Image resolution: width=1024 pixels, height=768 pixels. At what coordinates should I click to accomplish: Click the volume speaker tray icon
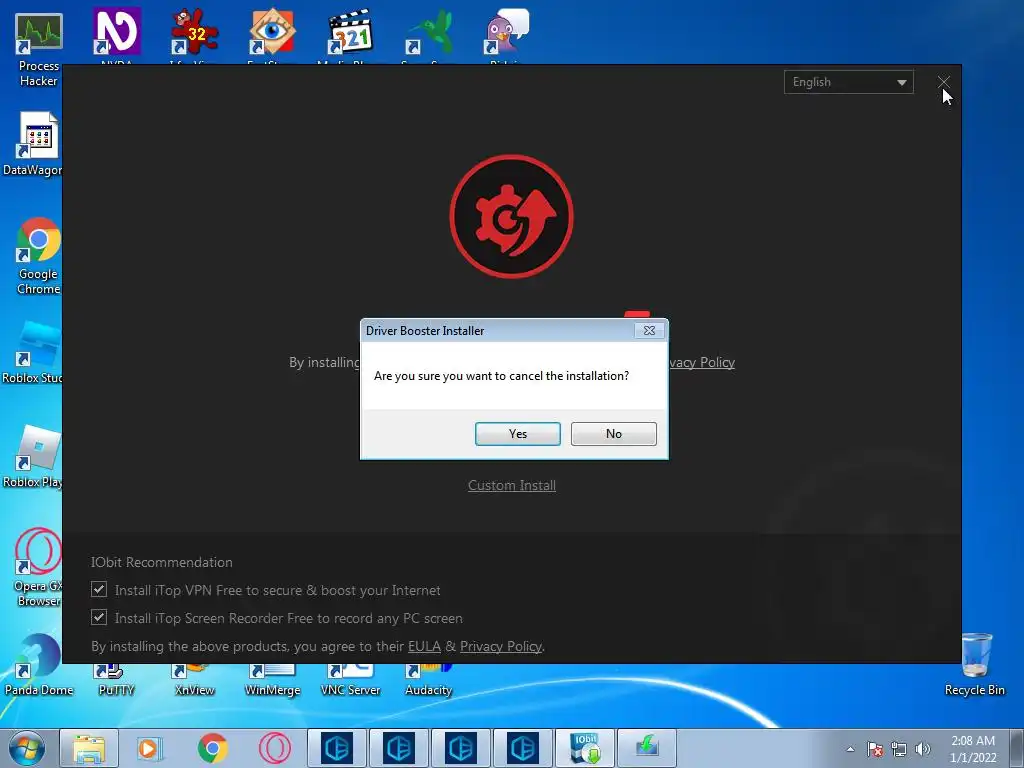(x=923, y=749)
